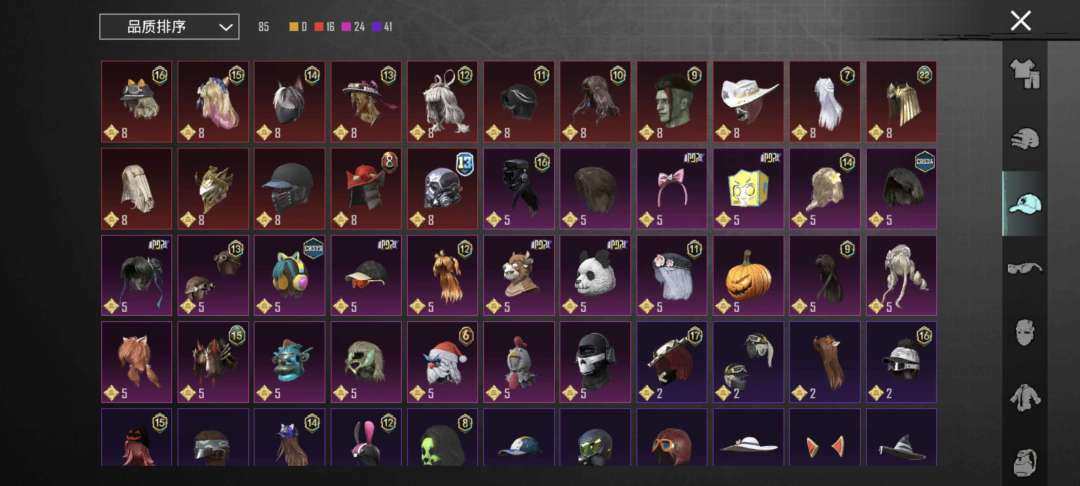Pick the yellow cube face mask item
Viewport: 1080px width, 486px height.
point(748,189)
